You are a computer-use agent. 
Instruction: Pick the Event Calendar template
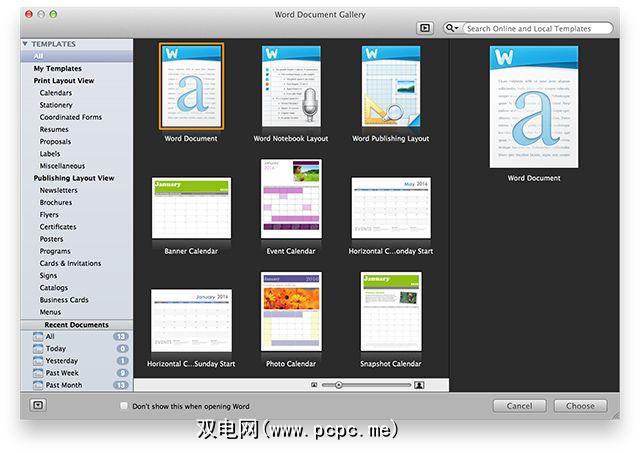[291, 199]
